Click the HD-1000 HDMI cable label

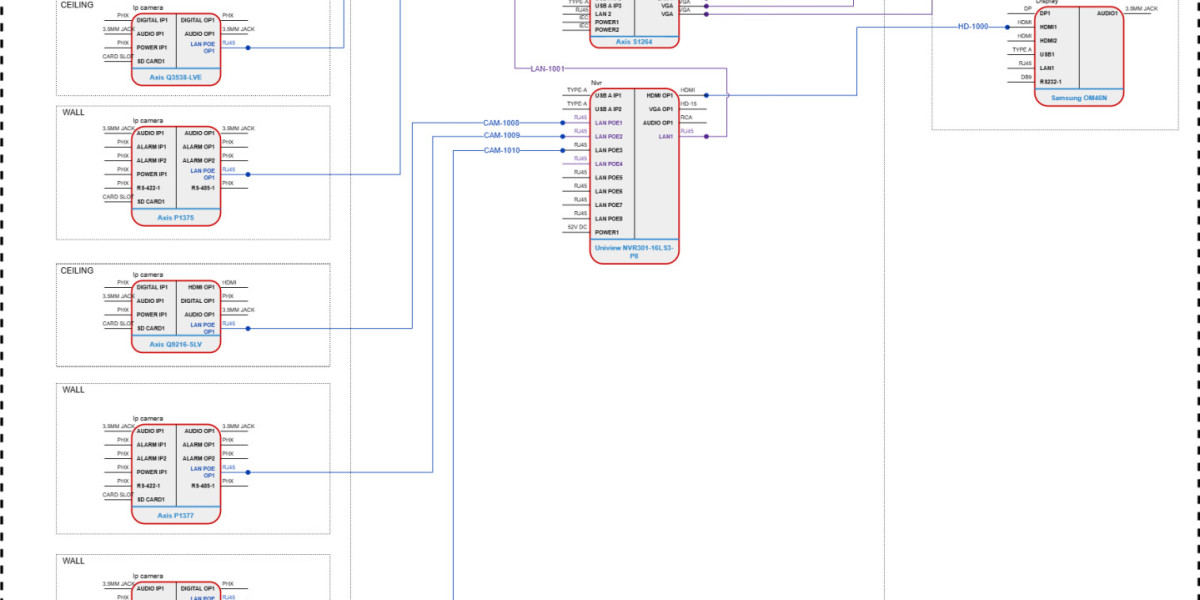point(973,26)
